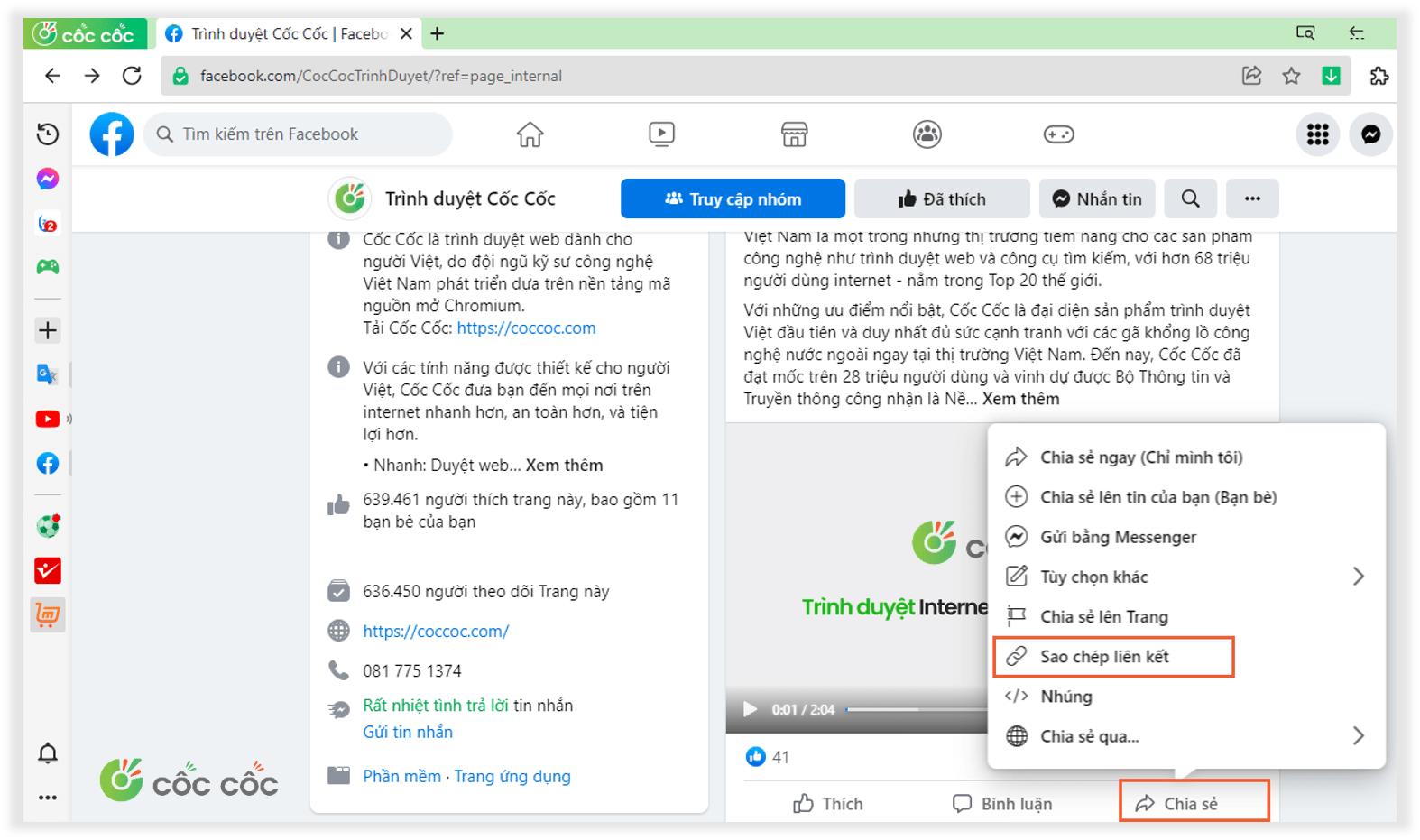Open Facebook Watch tab
This screenshot has width=1420, height=840.
point(661,134)
